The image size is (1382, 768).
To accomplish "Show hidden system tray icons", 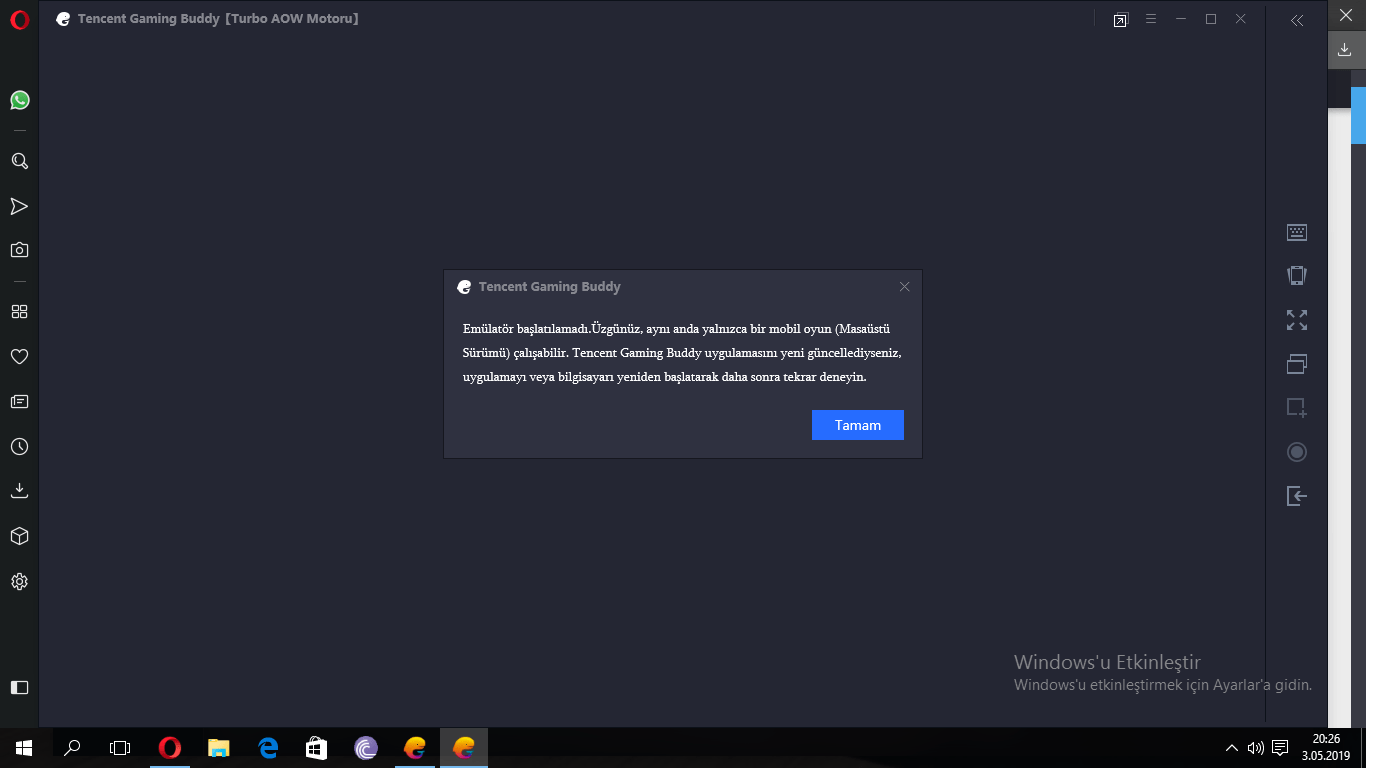I will coord(1232,747).
